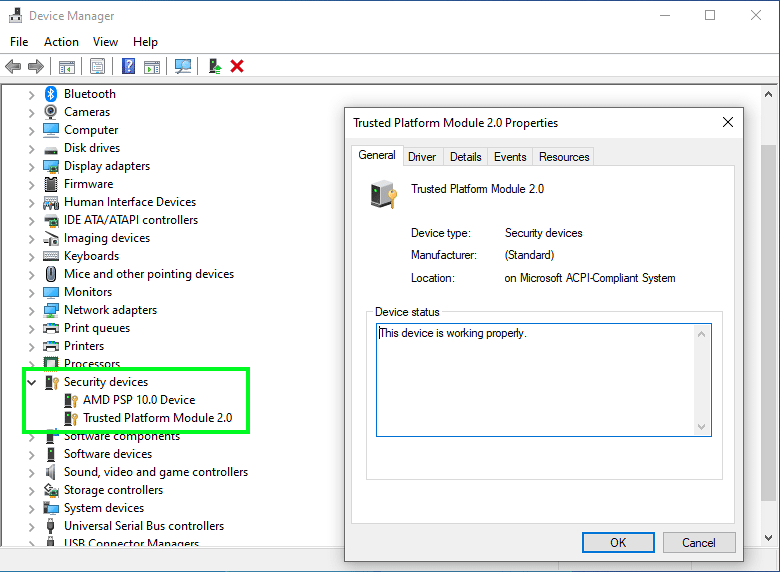Click the Forward arrow toolbar icon

pos(36,66)
